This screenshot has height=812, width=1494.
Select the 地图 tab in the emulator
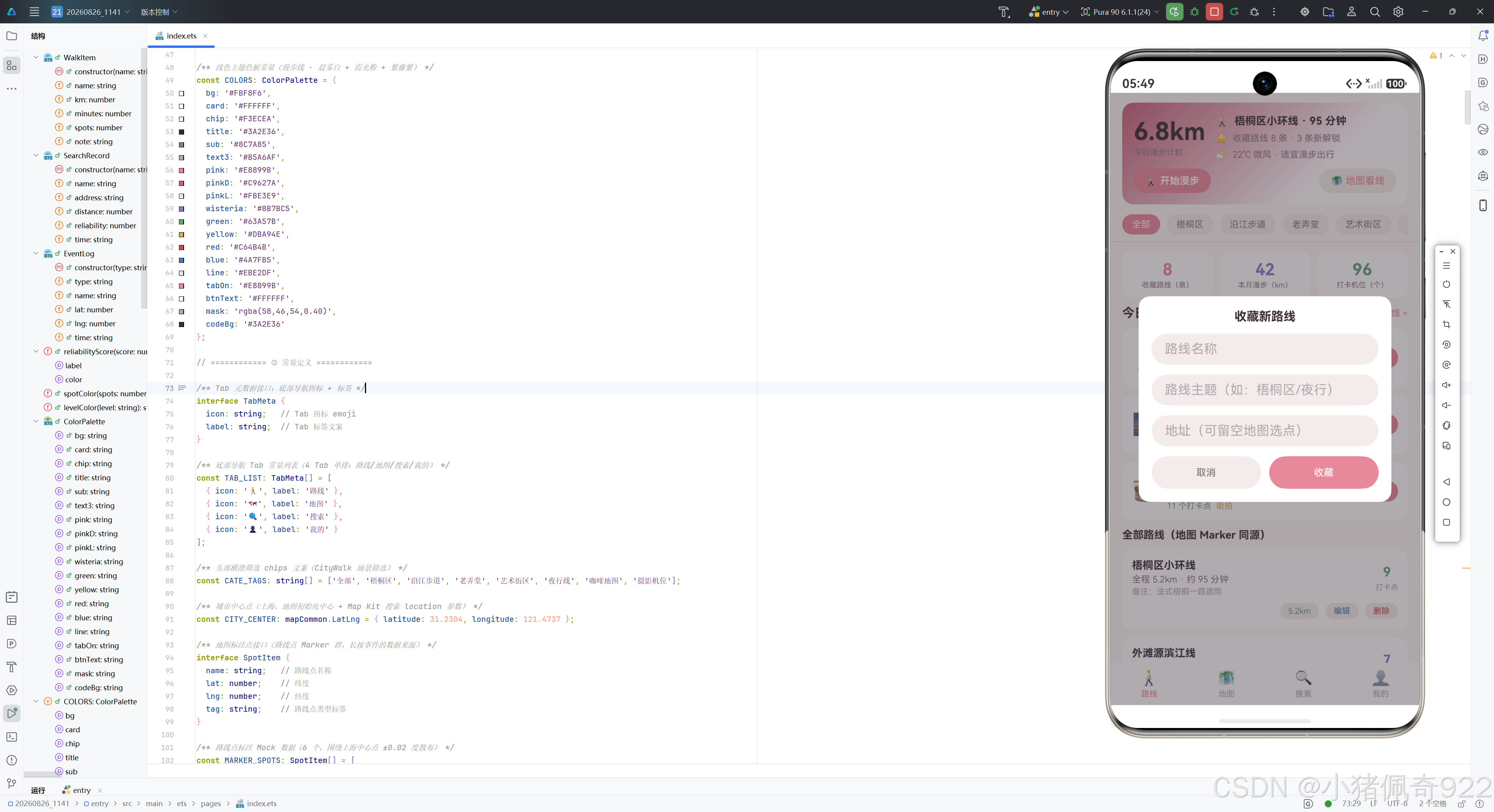coord(1226,684)
